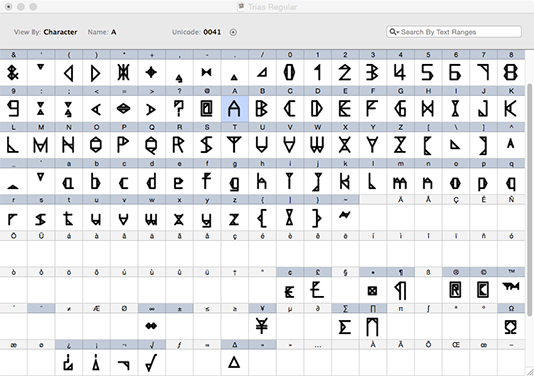Select the capital L glyph
The image size is (534, 376).
pyautogui.click(x=14, y=145)
